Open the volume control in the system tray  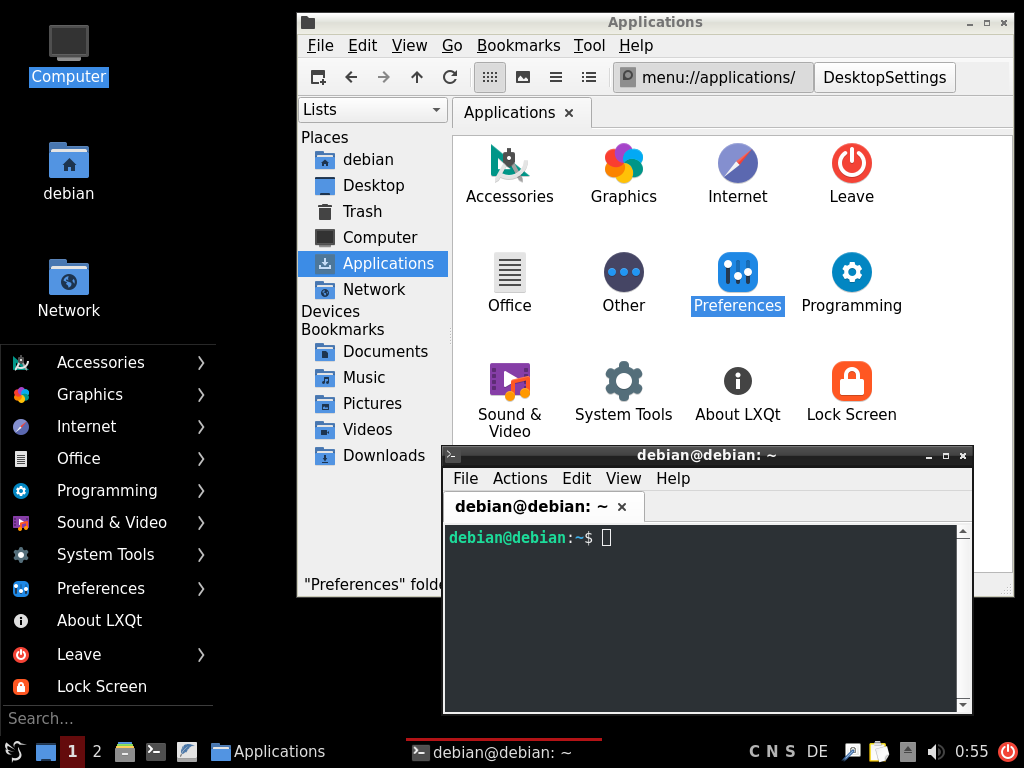click(935, 751)
